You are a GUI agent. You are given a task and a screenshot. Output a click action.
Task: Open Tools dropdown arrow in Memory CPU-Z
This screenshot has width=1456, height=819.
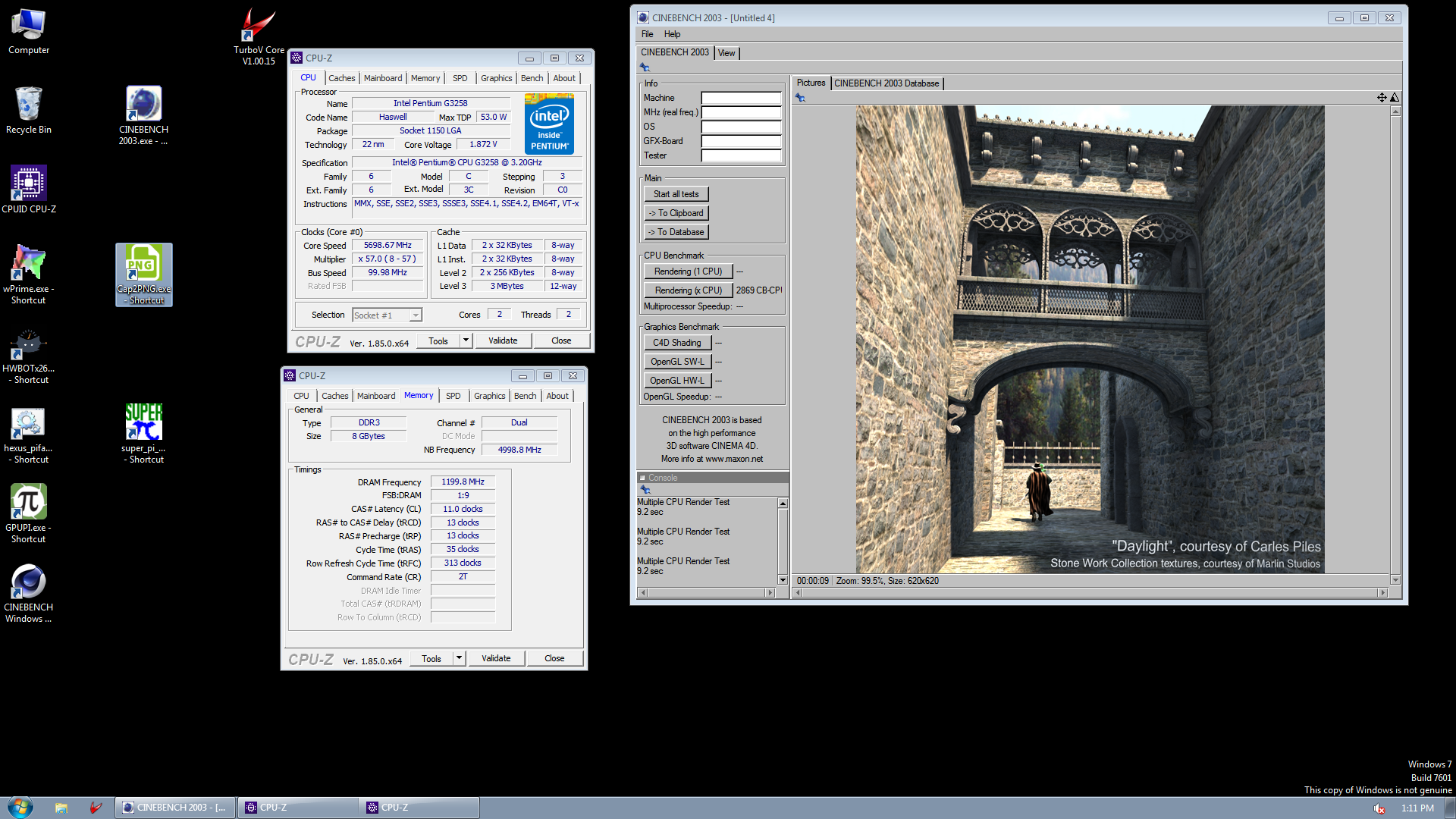(460, 658)
